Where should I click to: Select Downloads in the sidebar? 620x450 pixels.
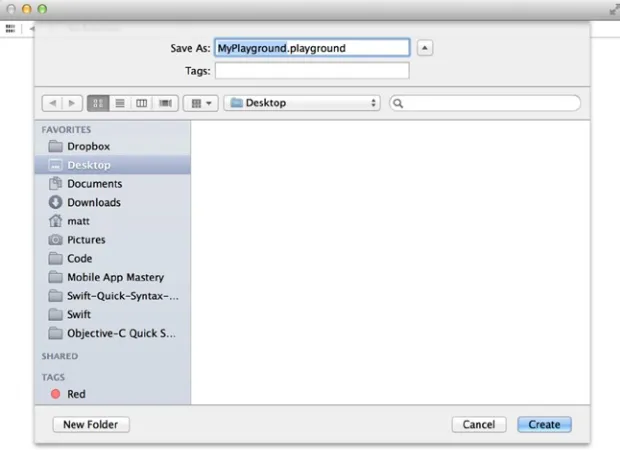coord(113,202)
